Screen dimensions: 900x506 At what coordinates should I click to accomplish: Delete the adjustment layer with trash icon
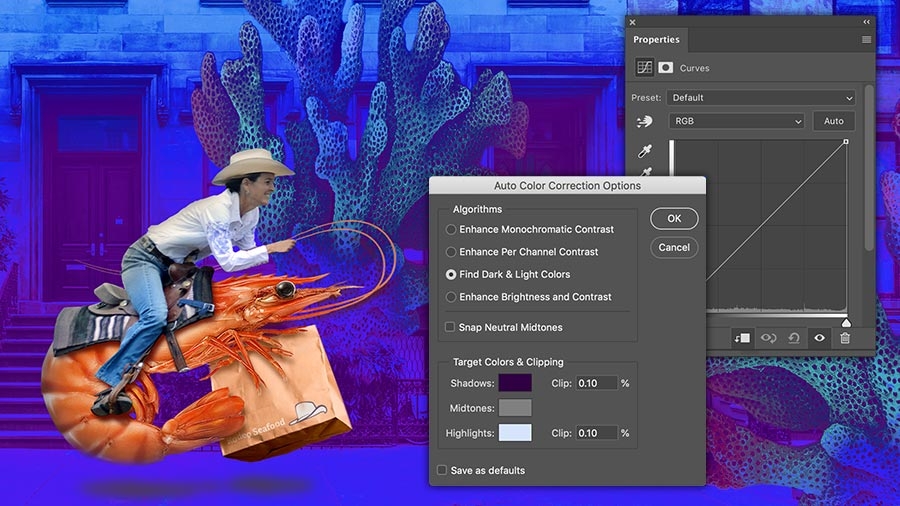(x=845, y=338)
